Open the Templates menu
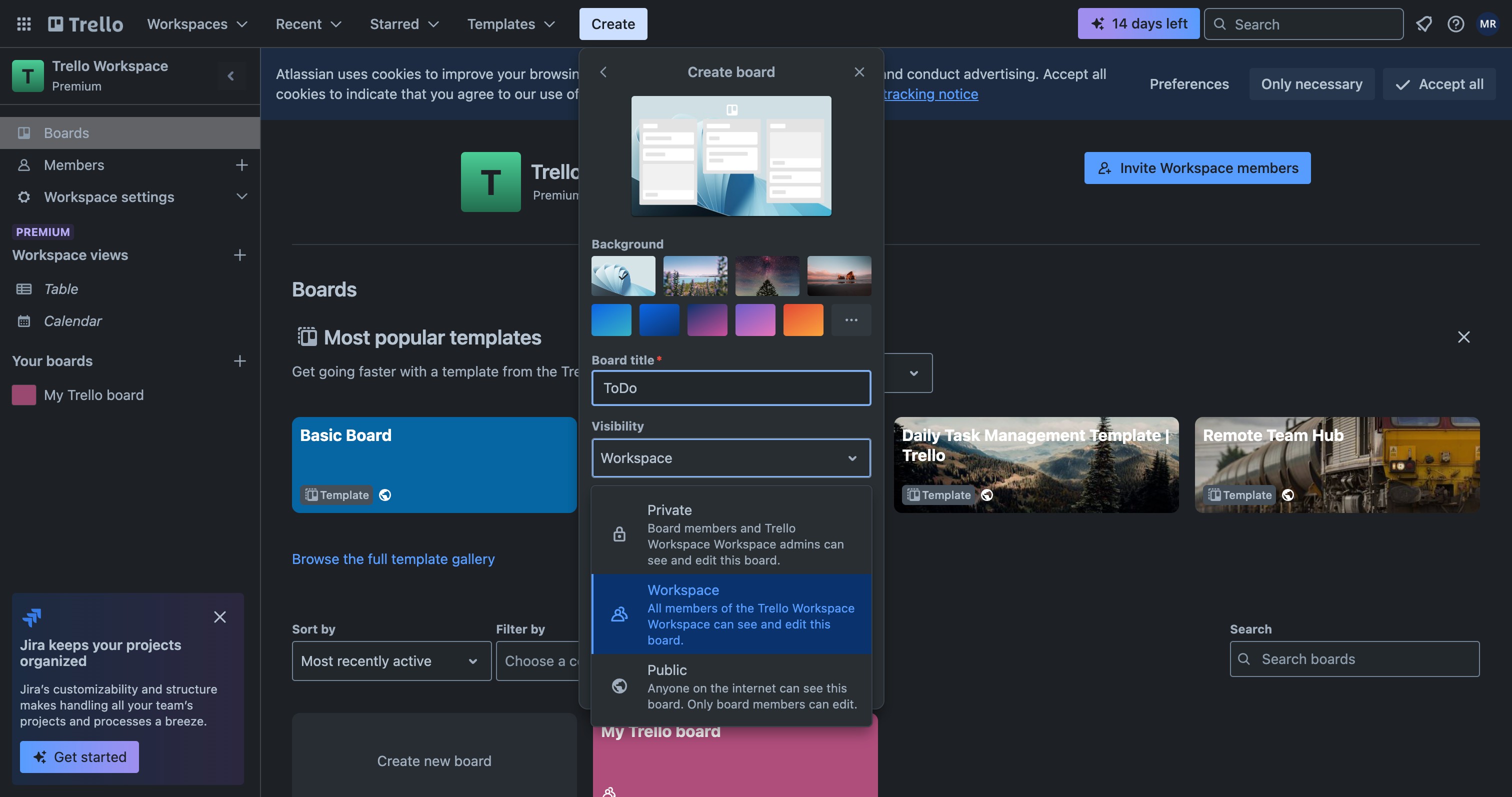 [x=510, y=24]
